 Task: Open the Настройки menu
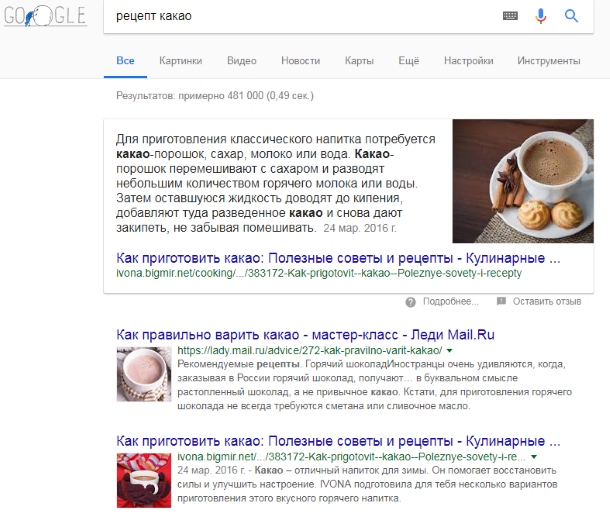click(468, 61)
